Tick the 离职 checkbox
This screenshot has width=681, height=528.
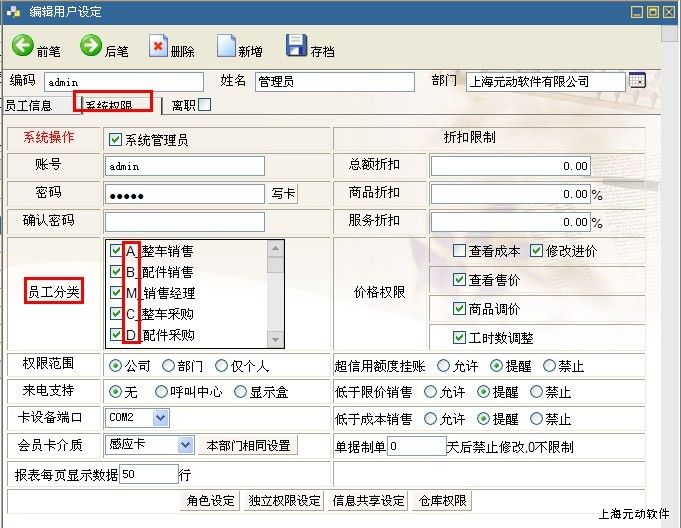[x=205, y=104]
